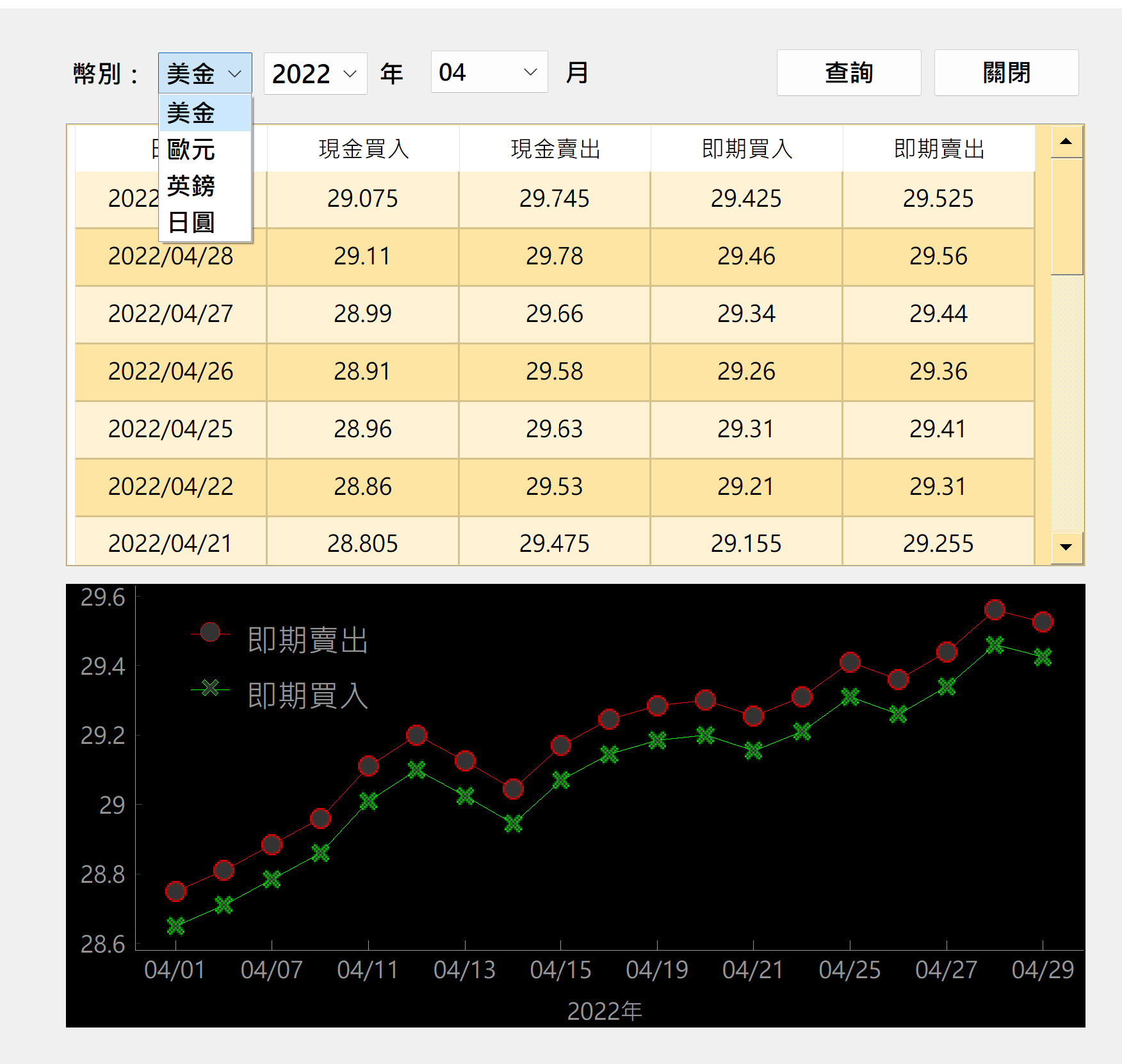Click the 現金買入 column header
This screenshot has width=1122, height=1064.
coord(363,149)
